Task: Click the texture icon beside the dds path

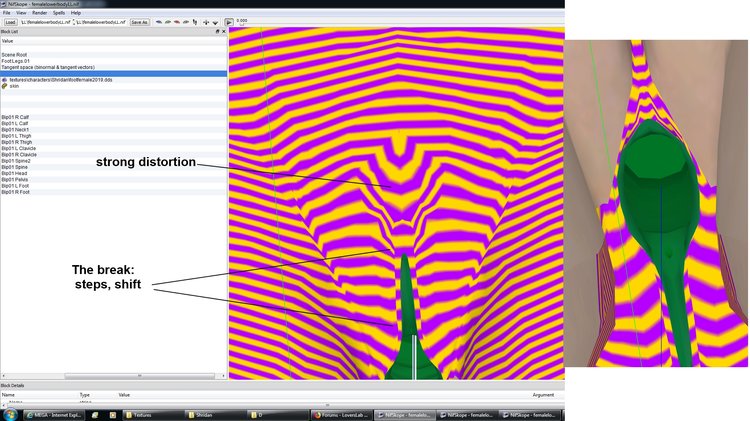Action: click(x=5, y=80)
